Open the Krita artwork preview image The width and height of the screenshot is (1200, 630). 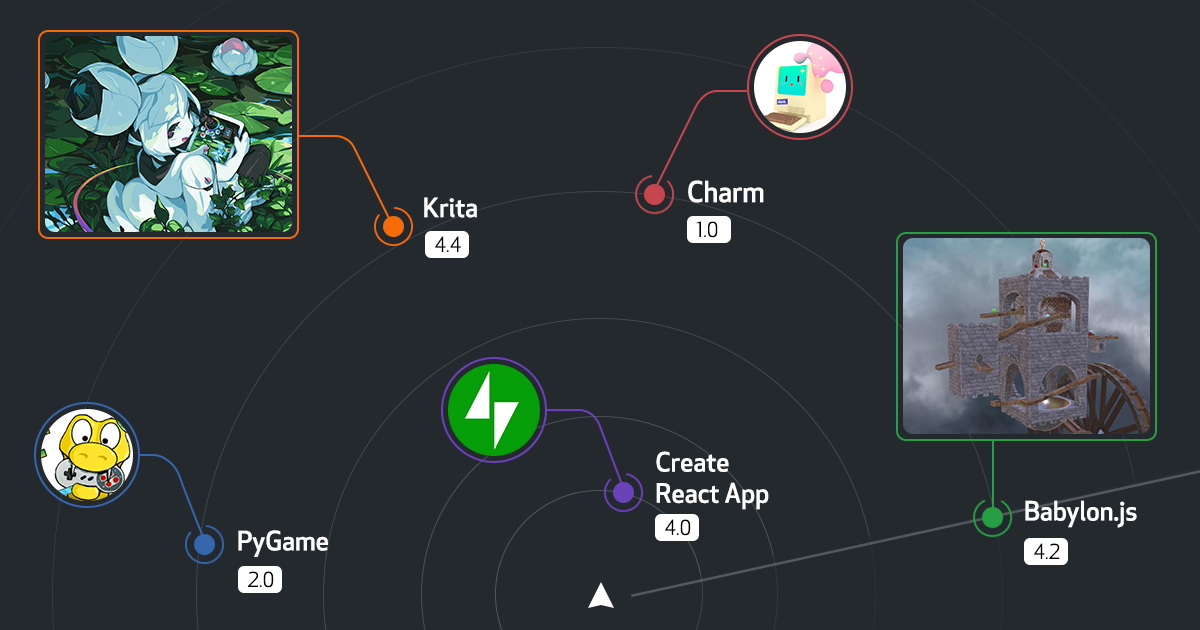168,136
